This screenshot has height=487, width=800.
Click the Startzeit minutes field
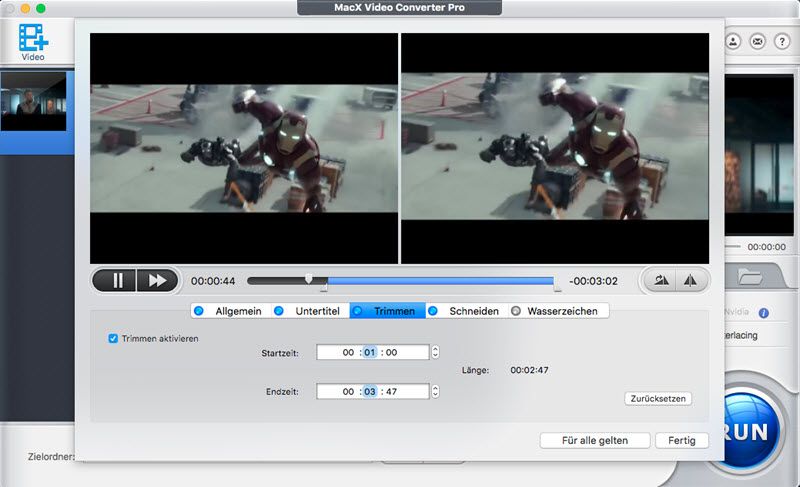[369, 352]
